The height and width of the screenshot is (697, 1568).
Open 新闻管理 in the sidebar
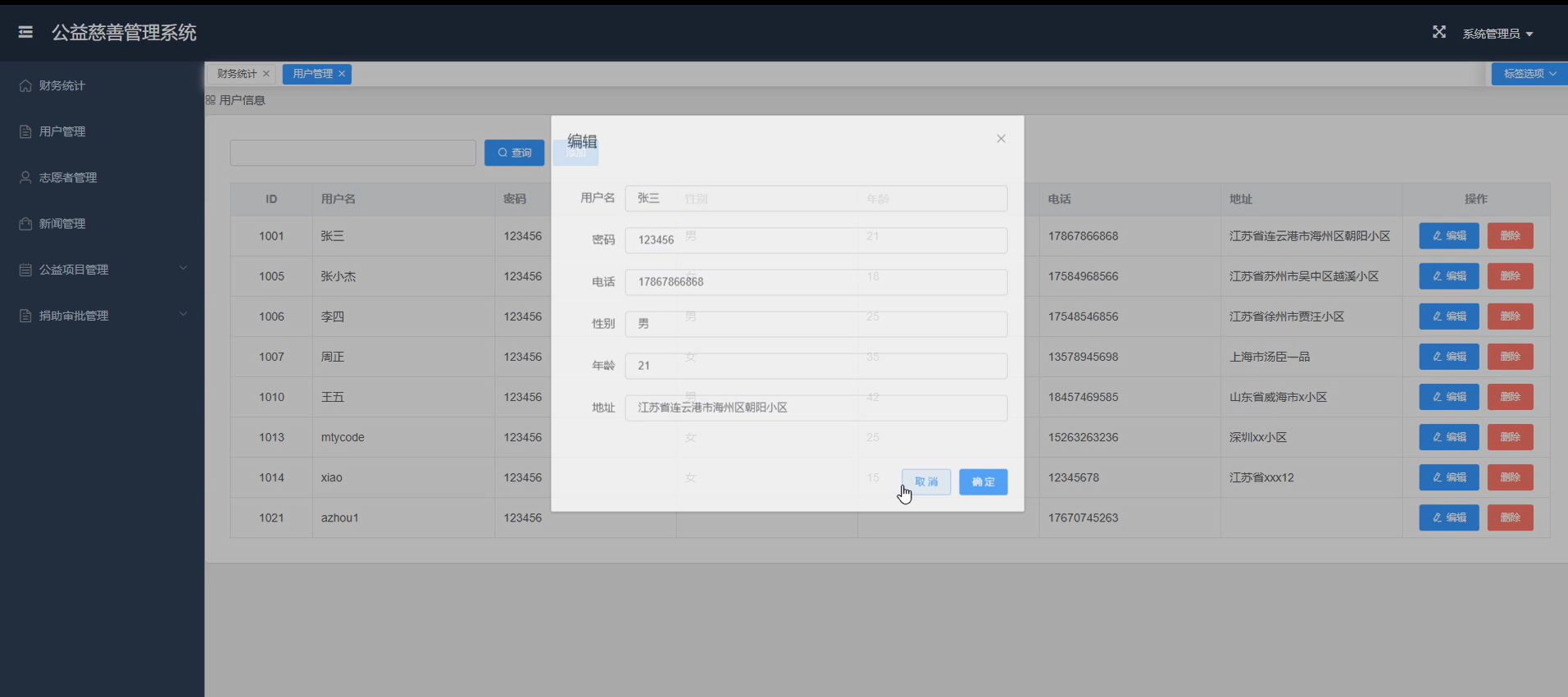tap(62, 223)
